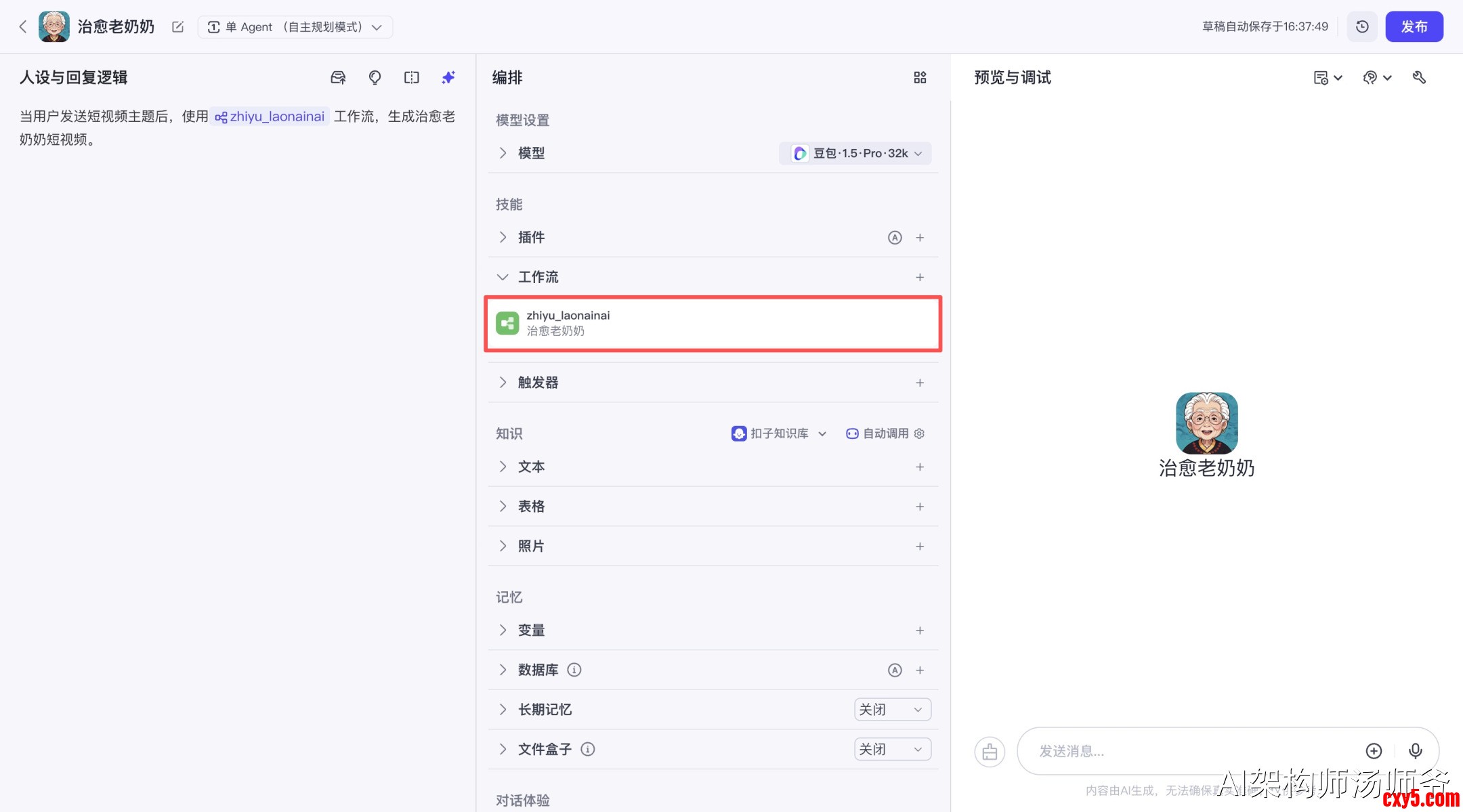Open the 长期记忆 关闭 dropdown

tap(891, 709)
